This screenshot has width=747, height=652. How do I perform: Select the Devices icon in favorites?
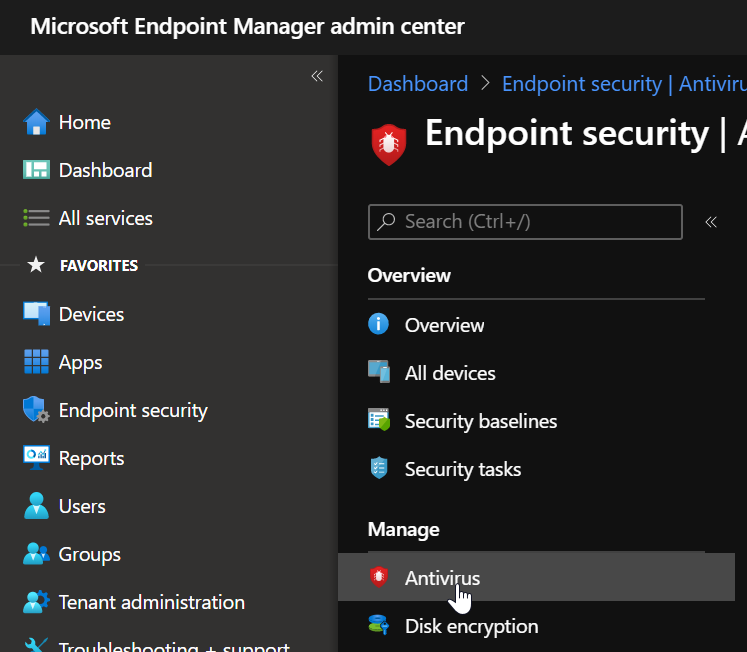pos(36,314)
